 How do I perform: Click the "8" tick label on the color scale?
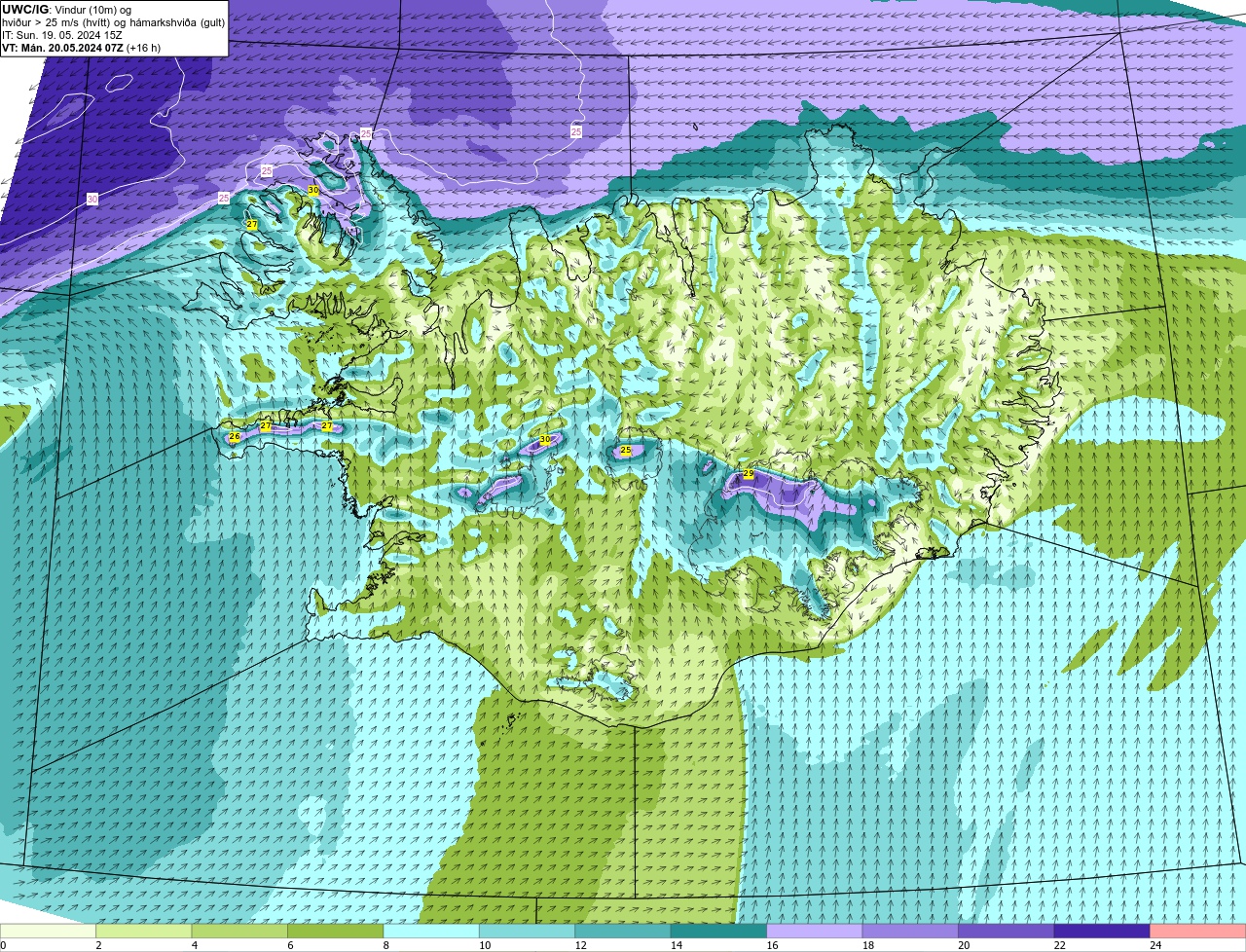click(385, 945)
